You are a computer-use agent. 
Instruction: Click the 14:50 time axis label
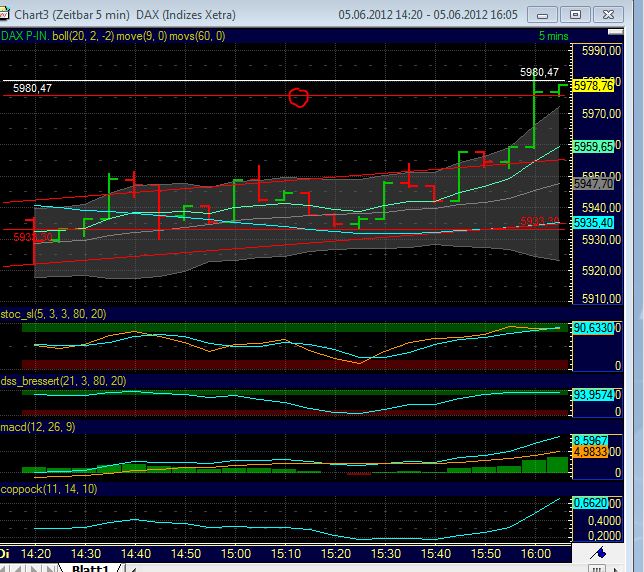(x=186, y=554)
